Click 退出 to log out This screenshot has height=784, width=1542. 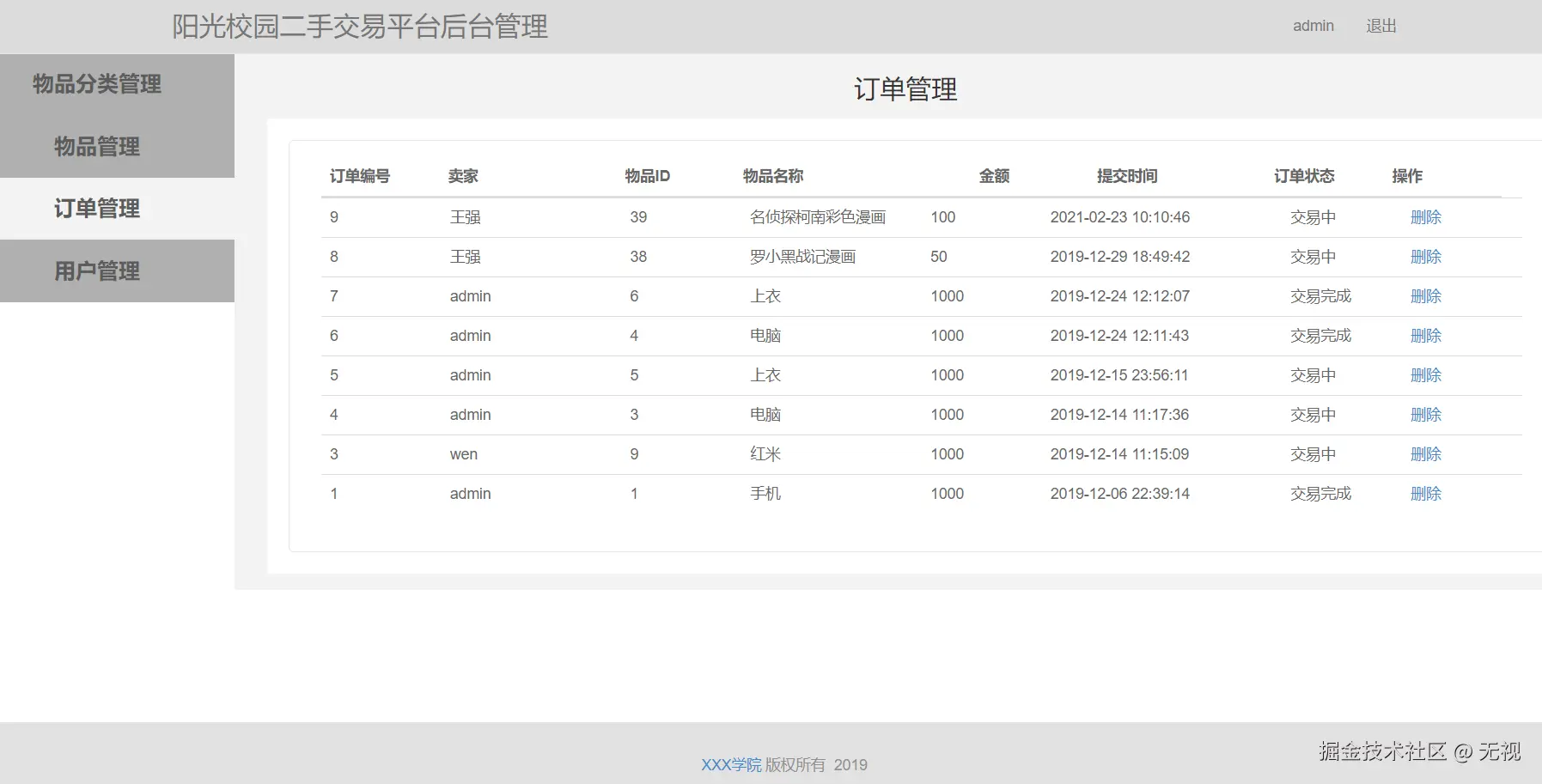(x=1381, y=26)
